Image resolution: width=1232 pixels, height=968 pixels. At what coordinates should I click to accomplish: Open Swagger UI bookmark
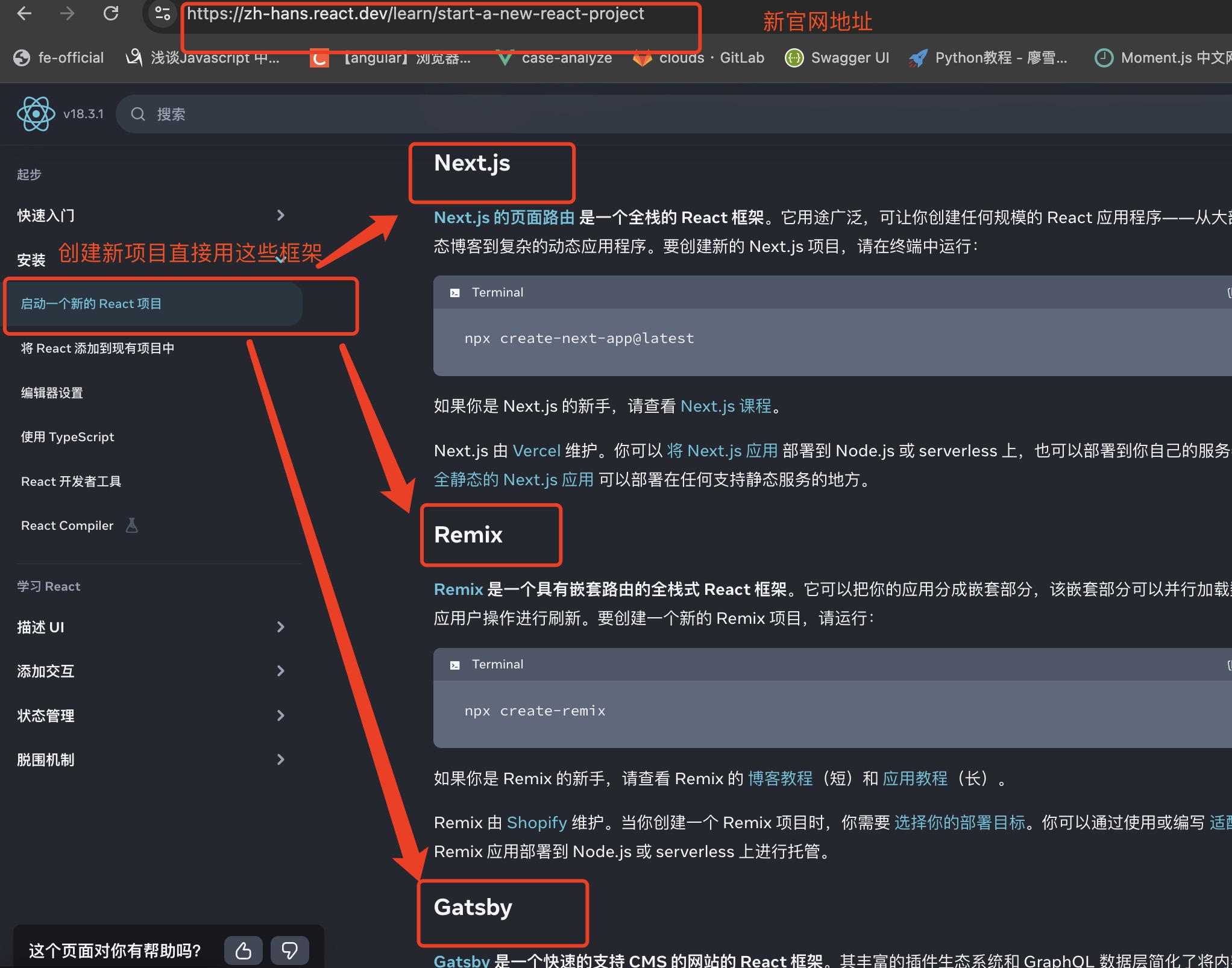pyautogui.click(x=838, y=58)
